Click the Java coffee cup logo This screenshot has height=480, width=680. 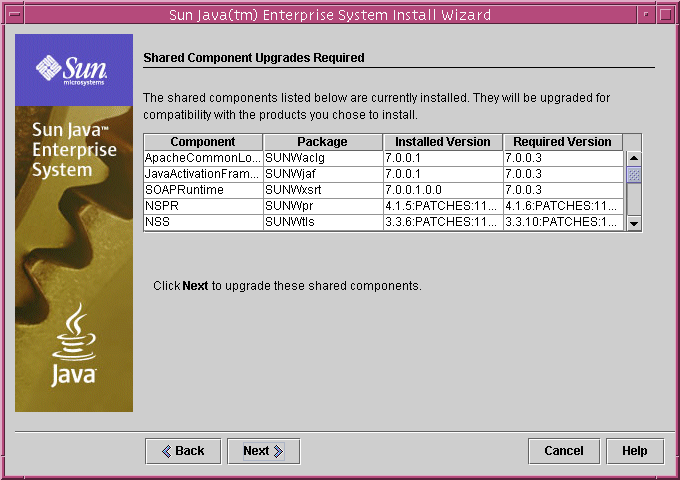[x=74, y=345]
